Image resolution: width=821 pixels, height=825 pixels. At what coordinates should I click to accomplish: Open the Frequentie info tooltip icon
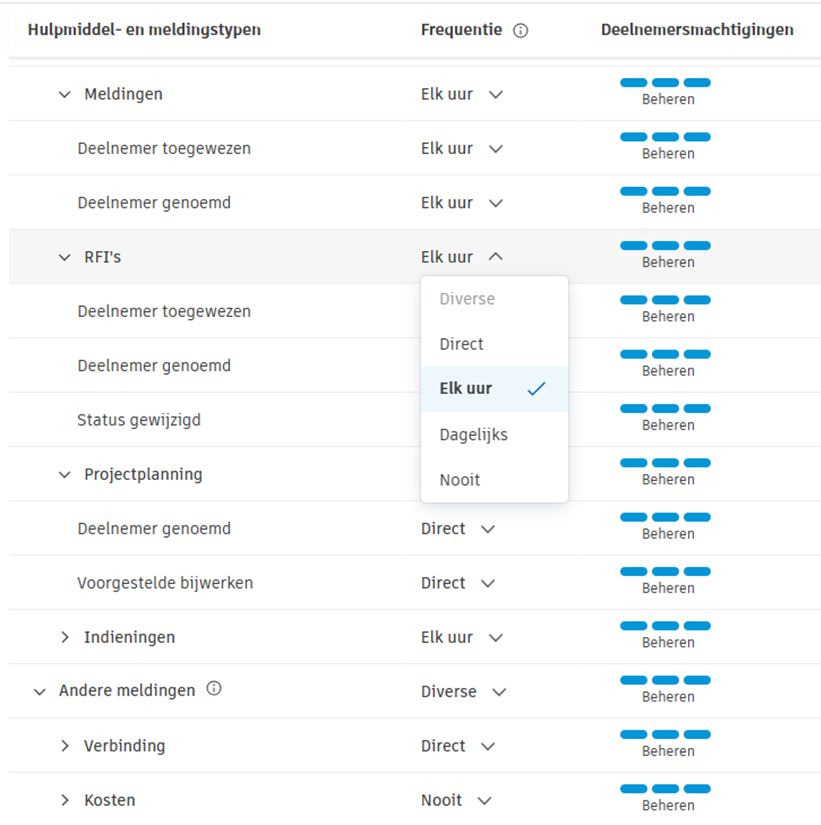[520, 30]
